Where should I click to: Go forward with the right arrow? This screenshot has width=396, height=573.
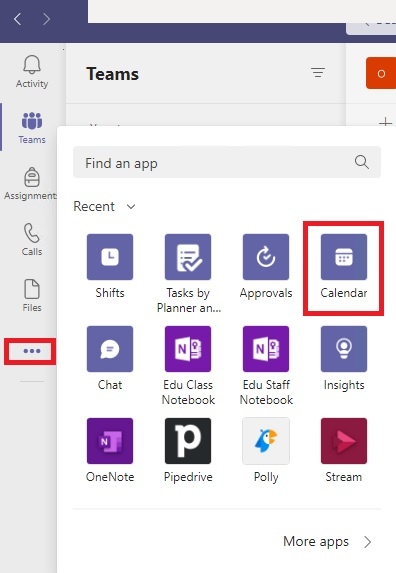click(x=46, y=19)
